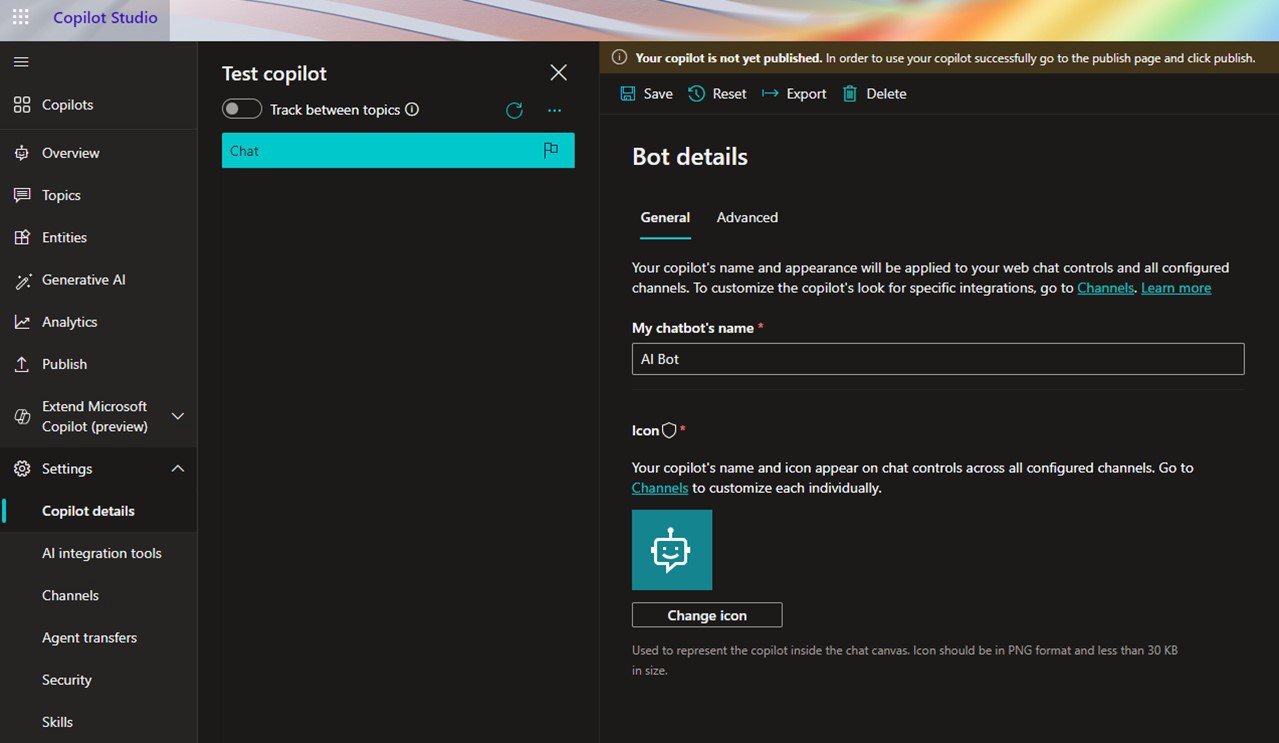Collapse the Settings section

tap(178, 468)
